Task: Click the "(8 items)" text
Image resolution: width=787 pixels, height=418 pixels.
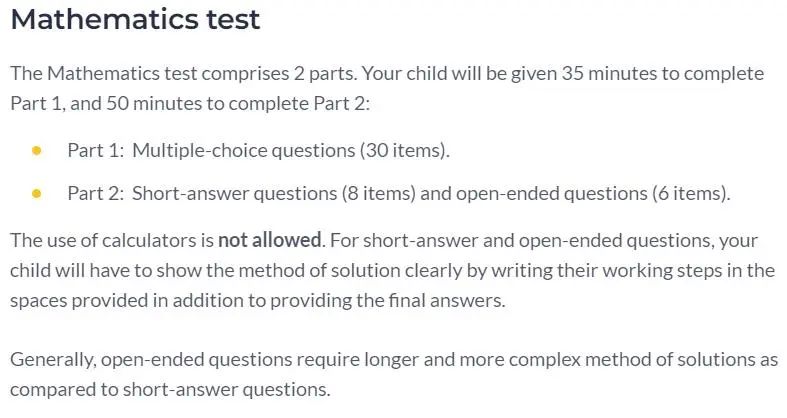Action: coord(379,194)
